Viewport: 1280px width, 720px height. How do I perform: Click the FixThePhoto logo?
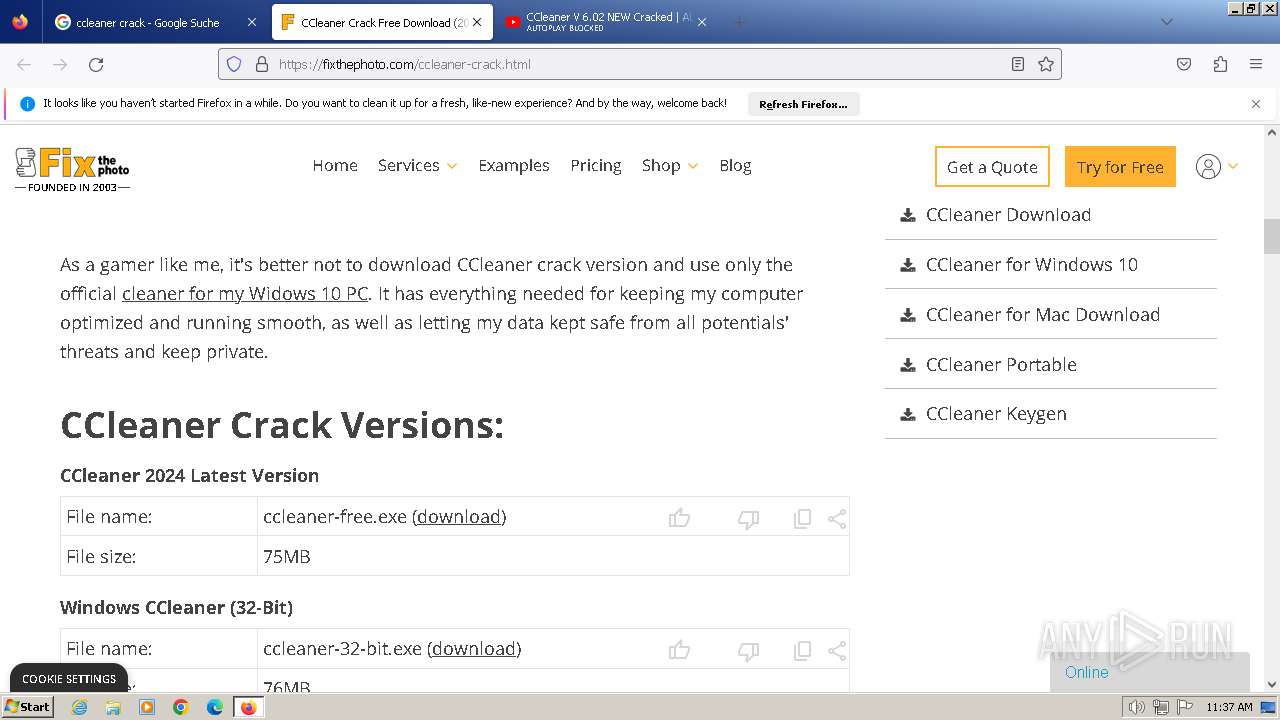(x=72, y=168)
